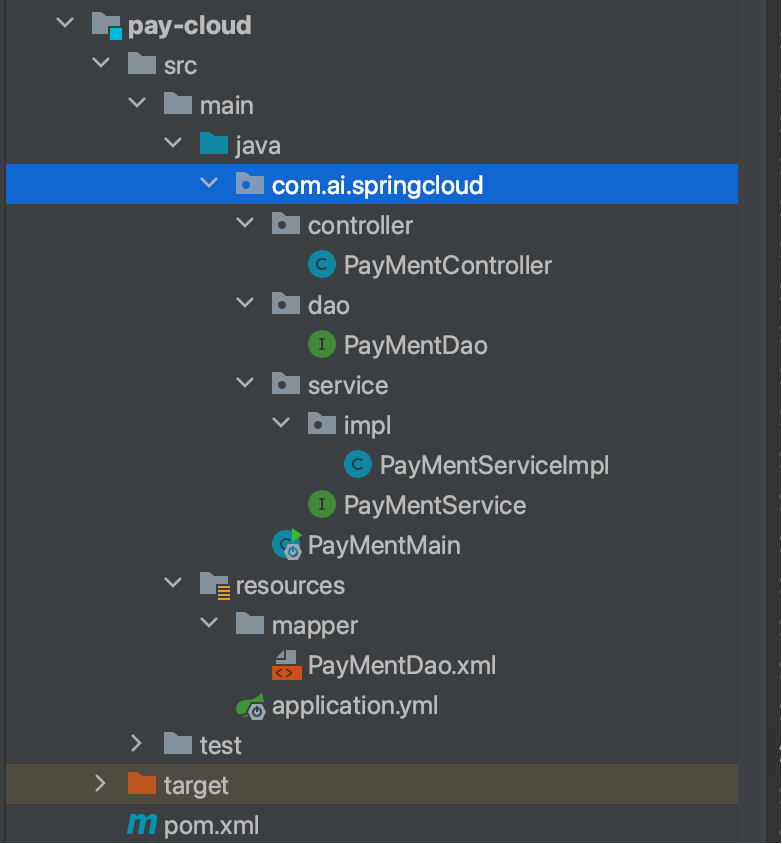Click the PayMentController class icon

point(321,264)
